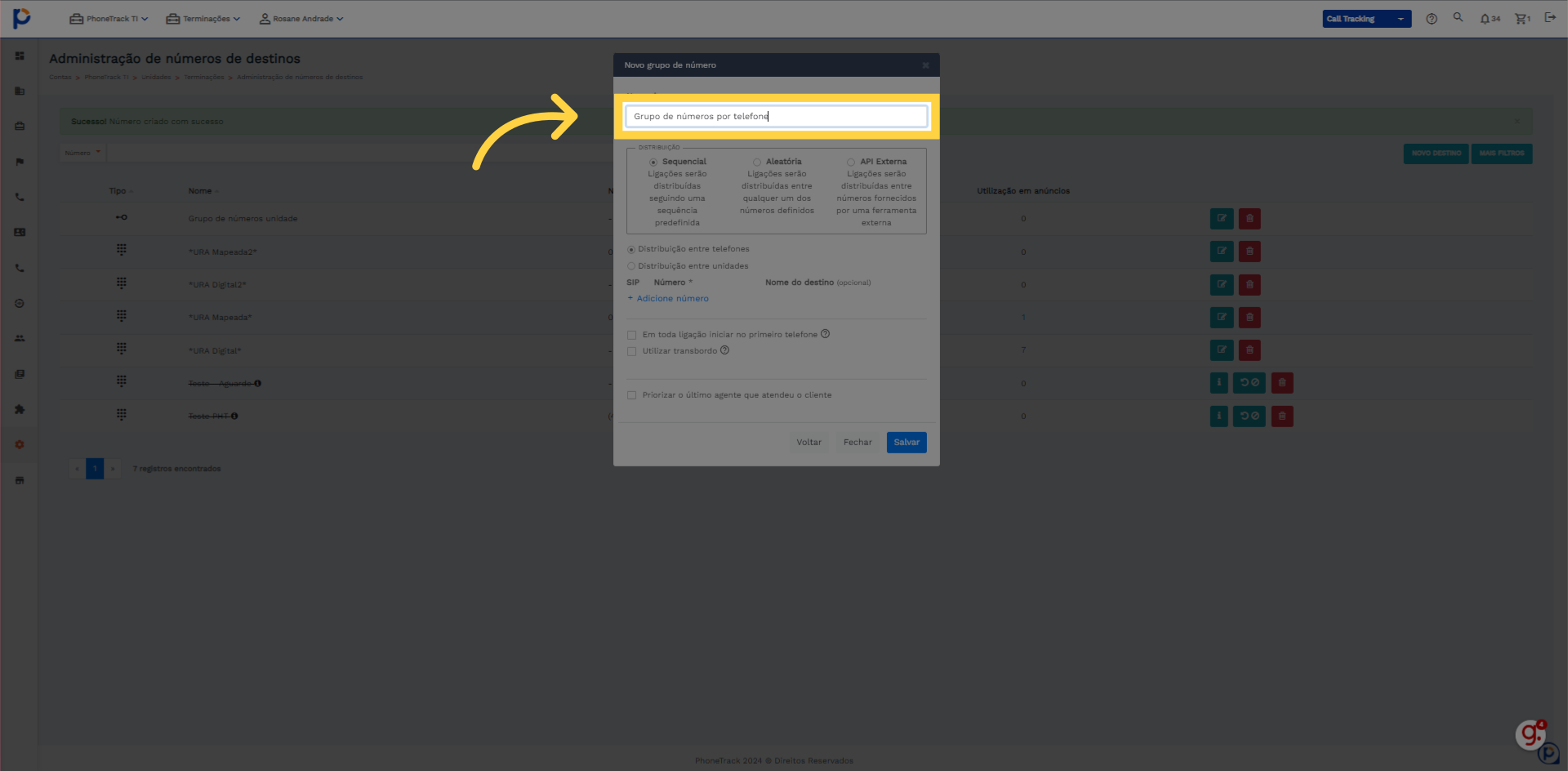The width and height of the screenshot is (1568, 771).
Task: Click the NOVO DESTINO button
Action: coord(1436,154)
